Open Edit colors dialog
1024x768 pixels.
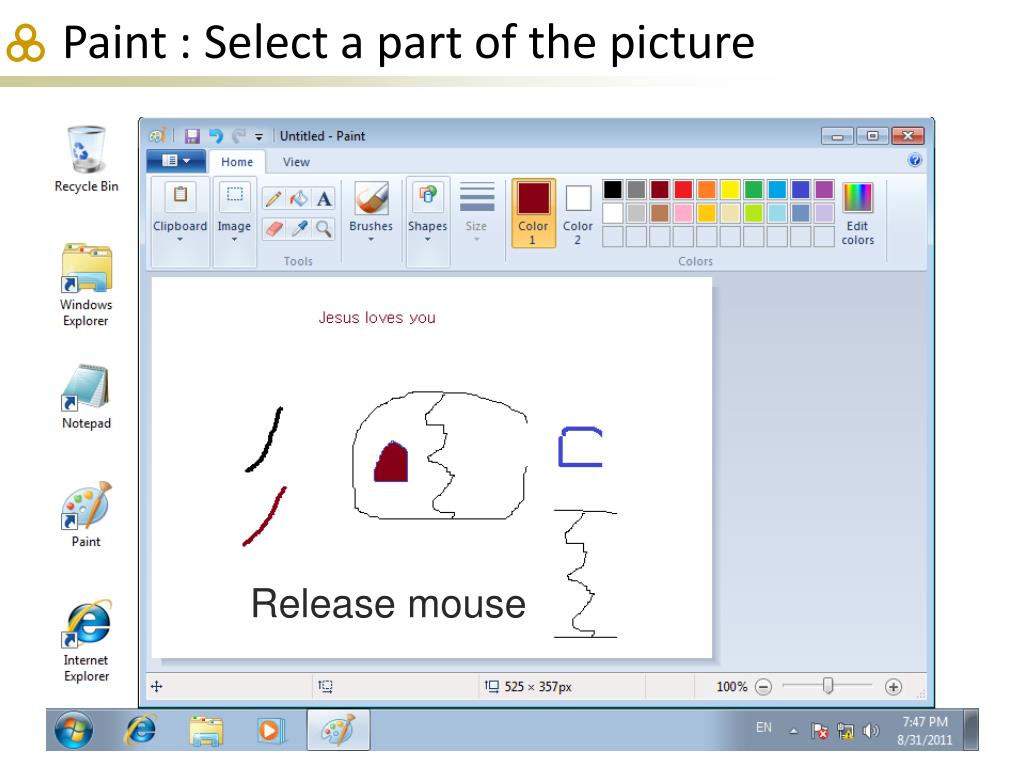click(x=857, y=214)
